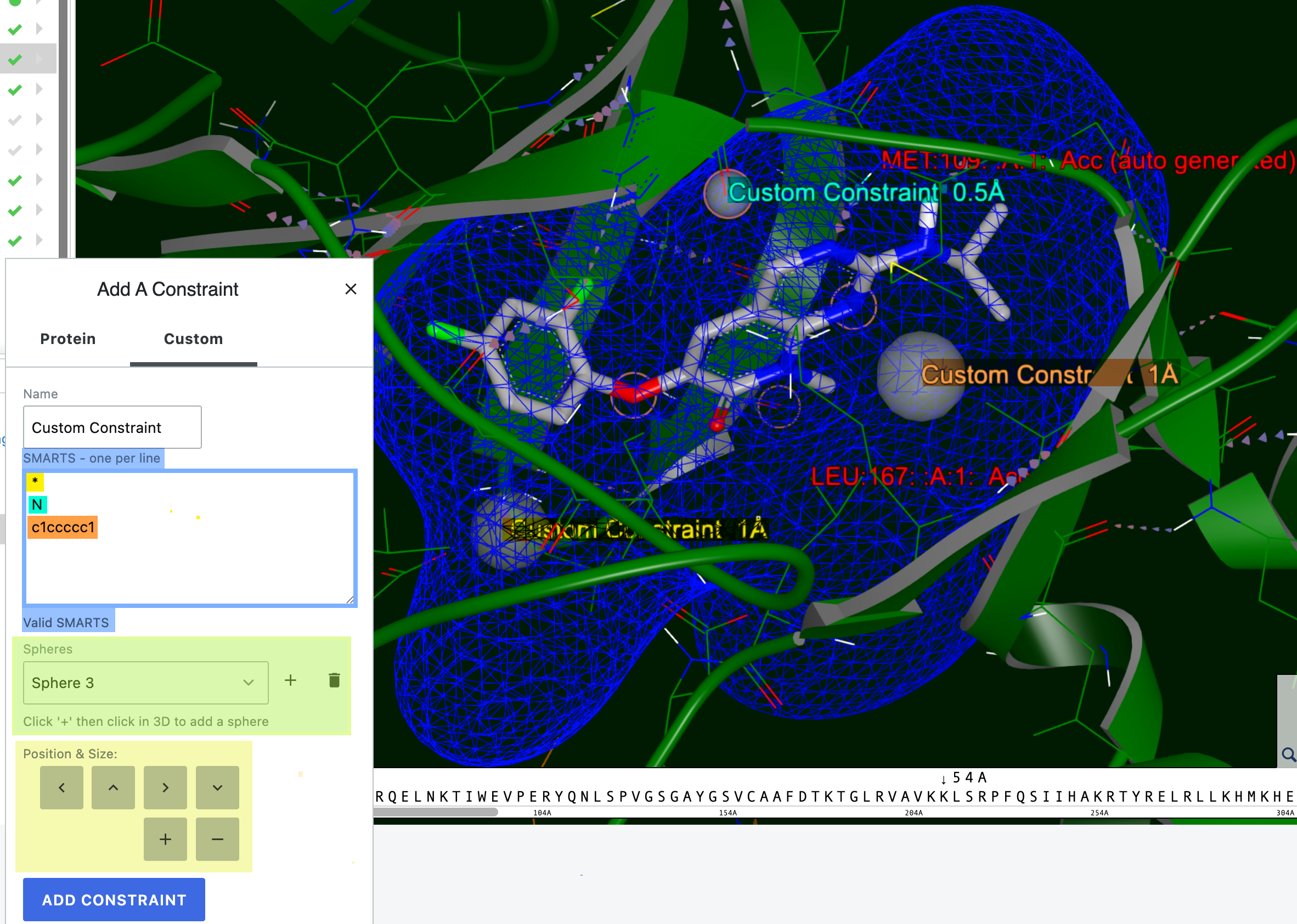1297x924 pixels.
Task: Expand the highlighted sidebar row arrow
Action: [x=40, y=59]
